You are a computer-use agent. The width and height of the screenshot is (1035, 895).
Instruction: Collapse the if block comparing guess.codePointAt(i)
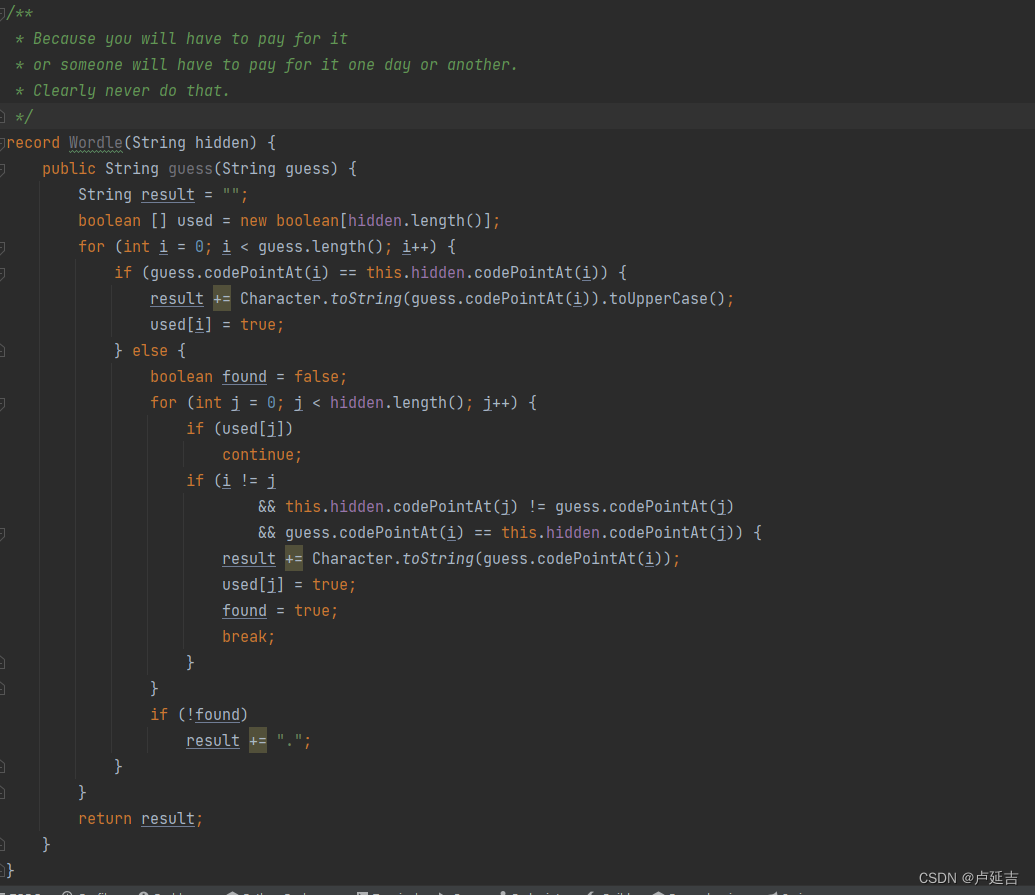[3, 273]
